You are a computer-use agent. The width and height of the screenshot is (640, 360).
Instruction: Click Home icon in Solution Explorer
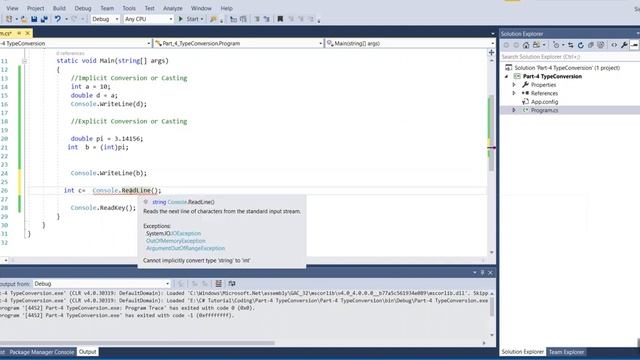[526, 45]
